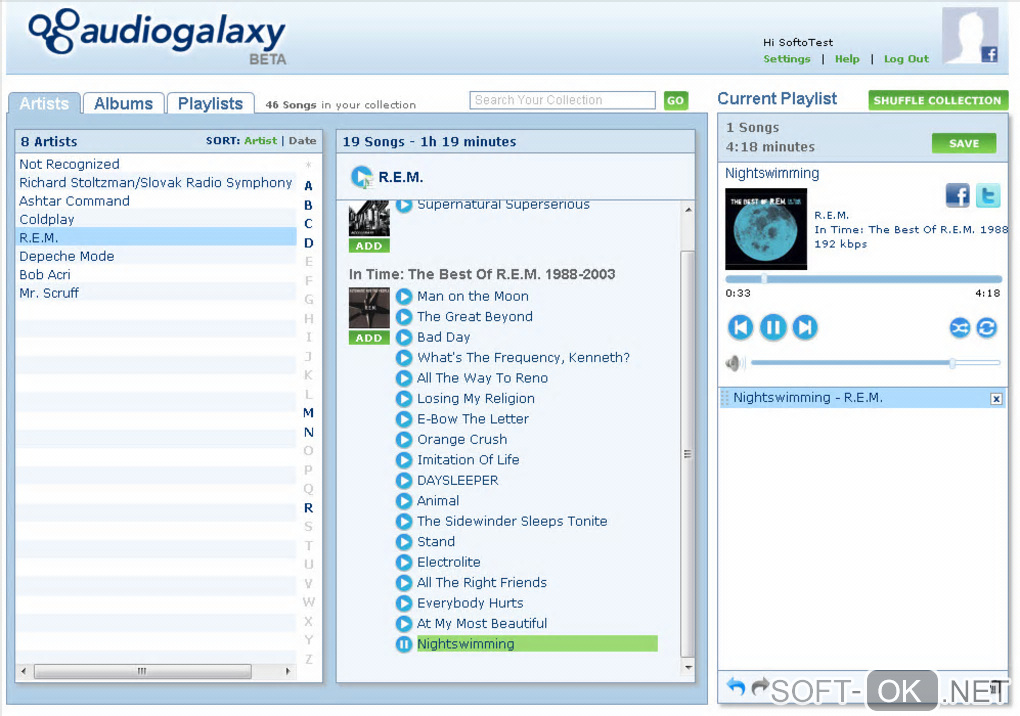
Task: Save the current playlist
Action: click(x=964, y=143)
